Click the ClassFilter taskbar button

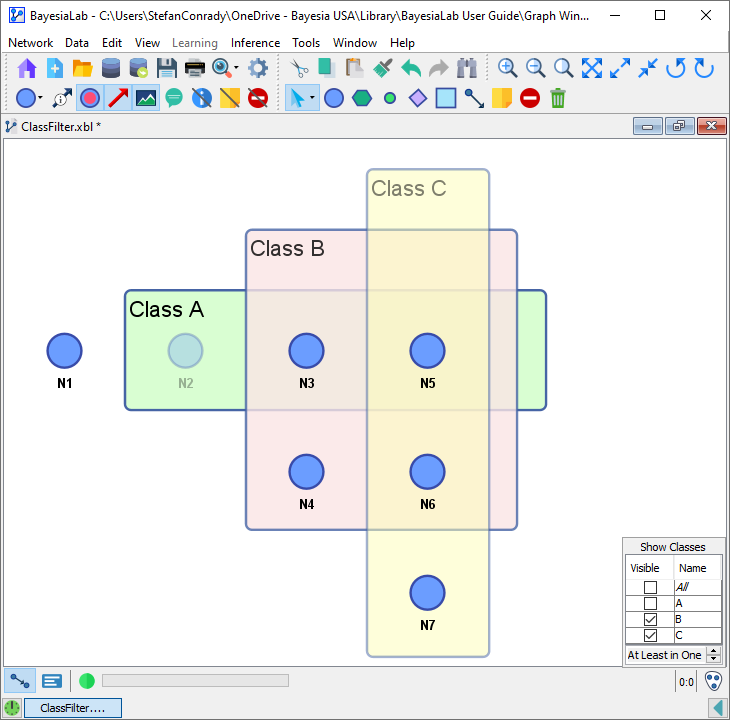coord(72,708)
